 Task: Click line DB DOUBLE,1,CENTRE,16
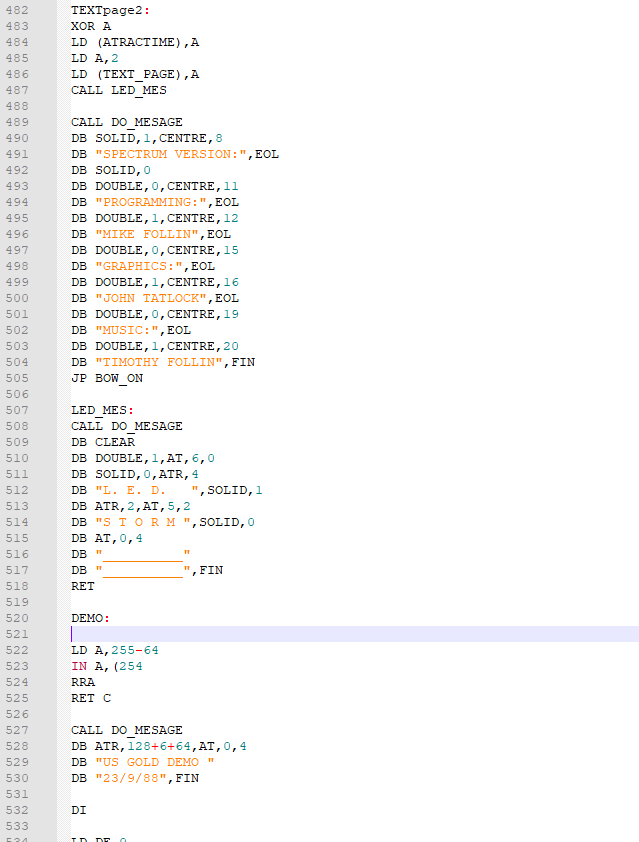pos(155,282)
